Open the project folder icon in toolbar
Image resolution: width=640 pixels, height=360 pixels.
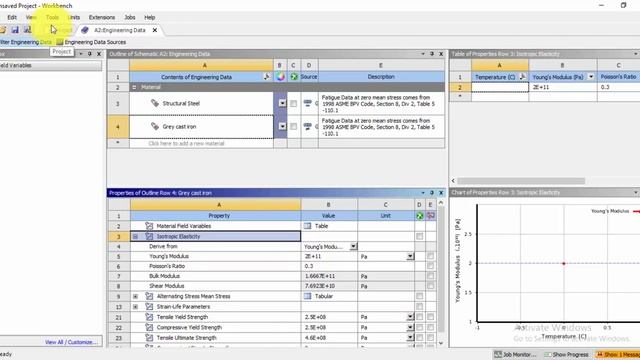pos(2,30)
